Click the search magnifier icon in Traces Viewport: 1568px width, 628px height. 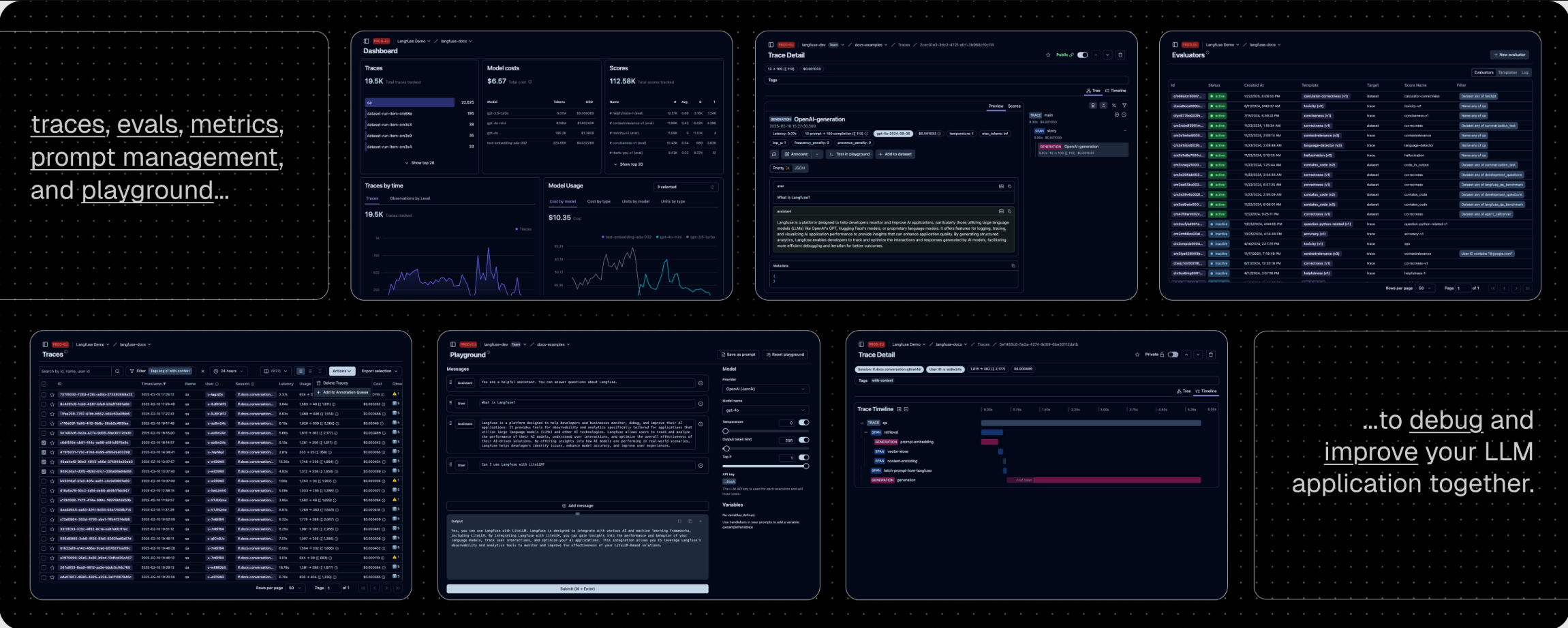click(117, 371)
